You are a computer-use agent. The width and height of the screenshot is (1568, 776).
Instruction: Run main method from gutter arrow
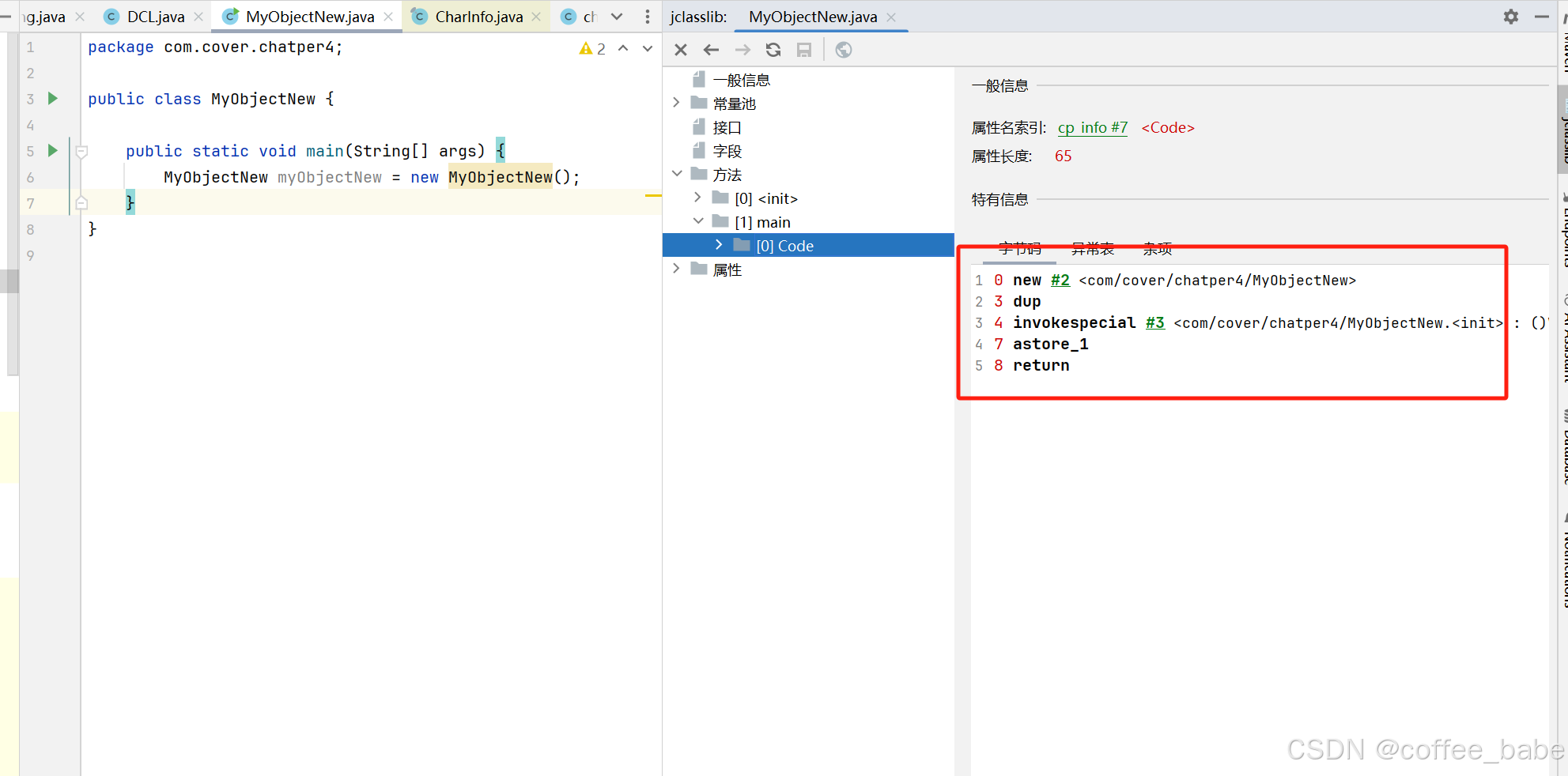[53, 150]
